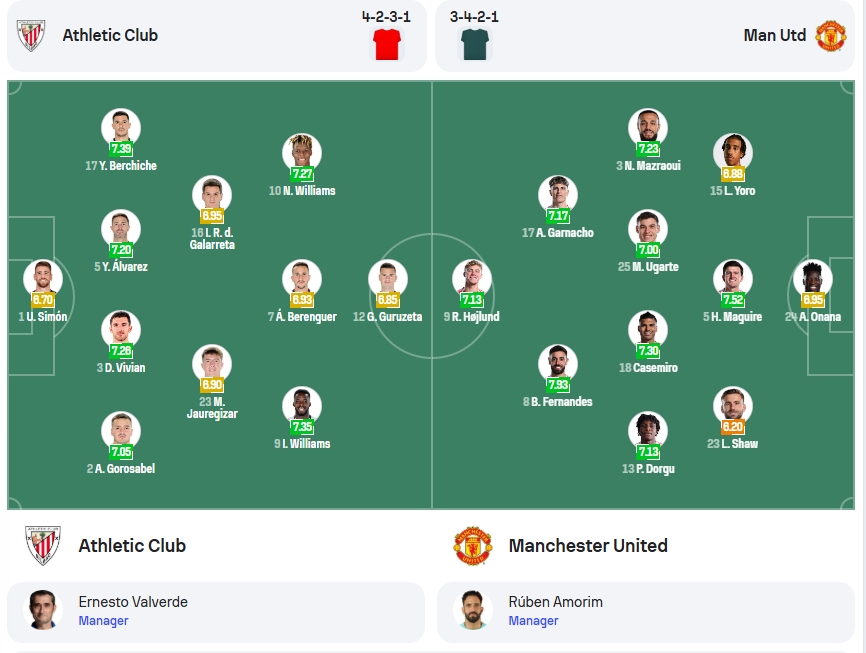Open N. Williams player avatar
This screenshot has width=866, height=653.
pos(302,152)
